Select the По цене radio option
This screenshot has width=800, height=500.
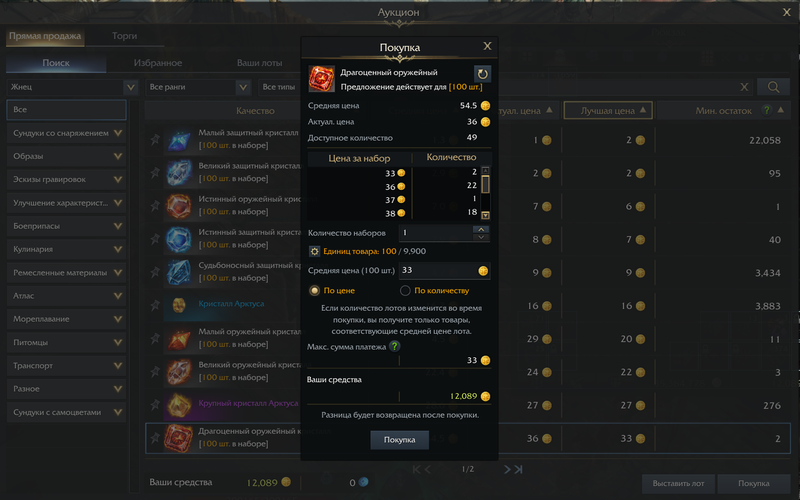314,290
